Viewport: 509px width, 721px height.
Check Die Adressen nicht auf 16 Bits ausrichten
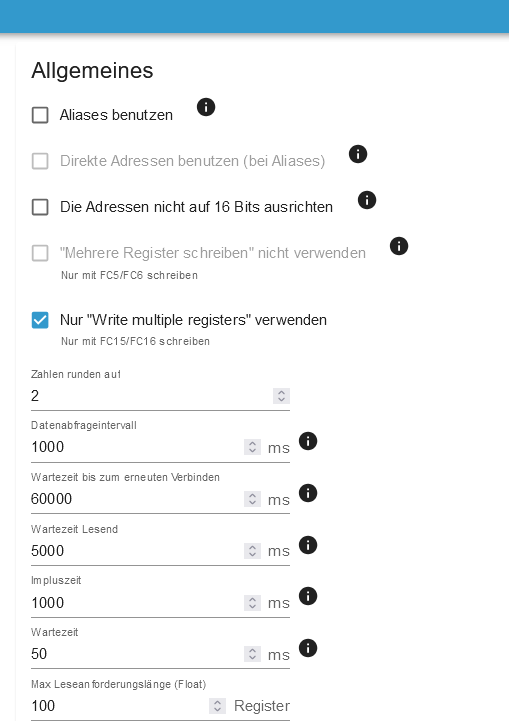40,207
